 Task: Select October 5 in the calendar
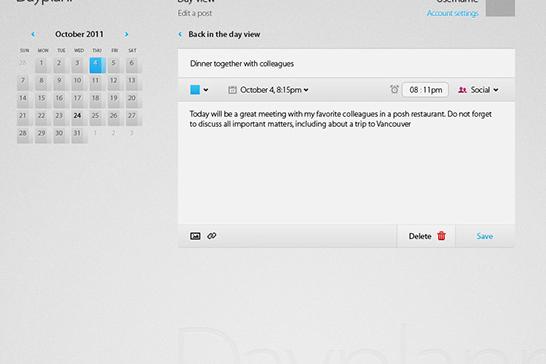115,65
